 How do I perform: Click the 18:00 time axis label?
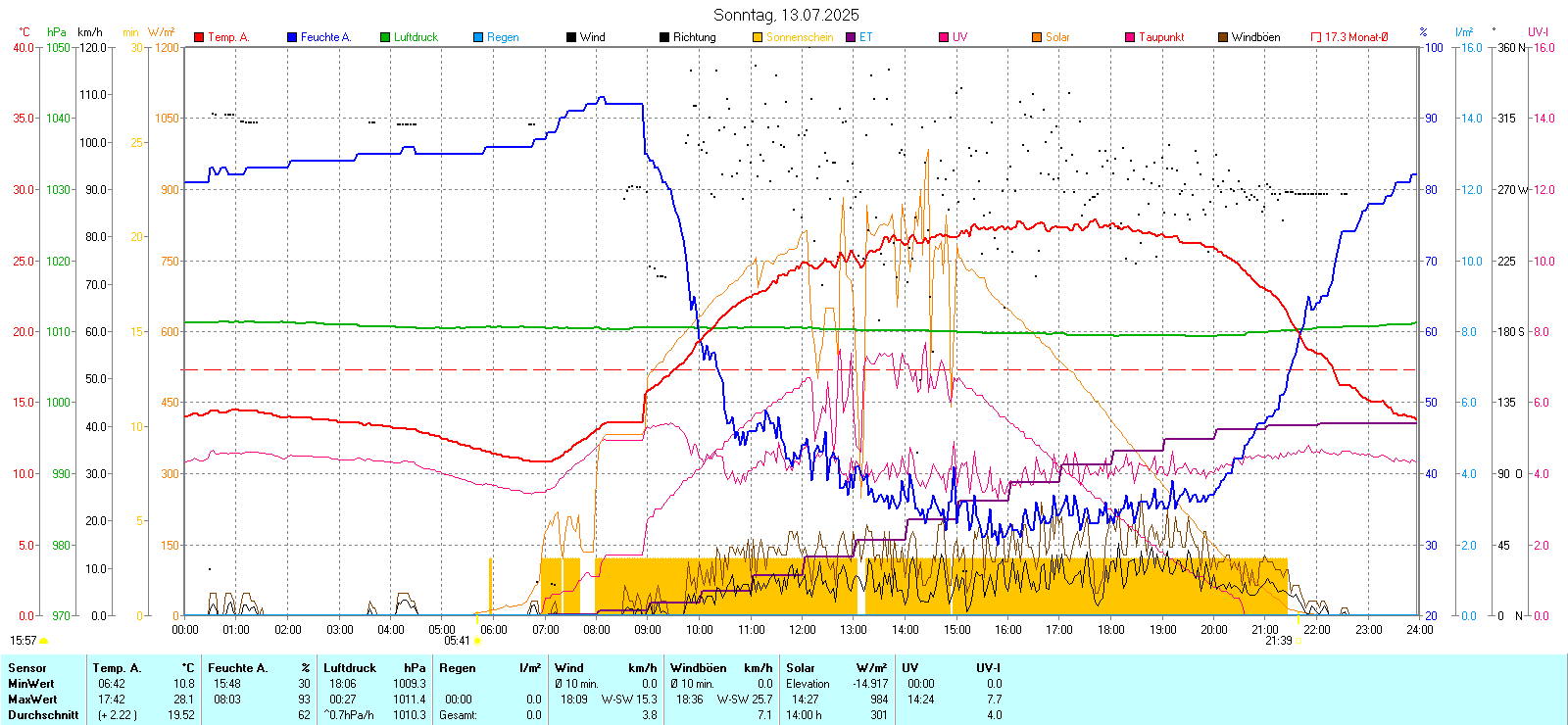(x=1110, y=630)
